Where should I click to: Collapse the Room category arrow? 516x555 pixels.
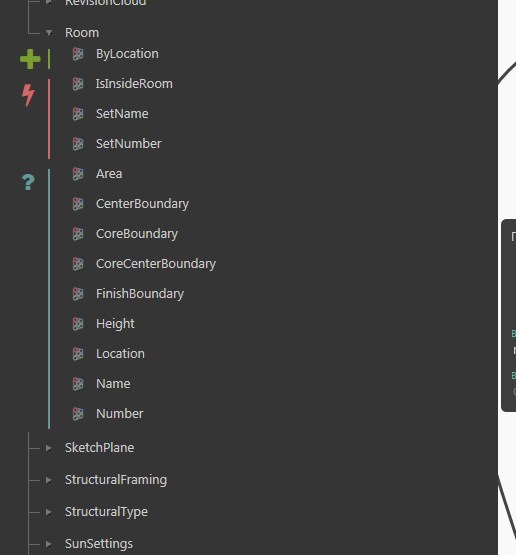49,33
